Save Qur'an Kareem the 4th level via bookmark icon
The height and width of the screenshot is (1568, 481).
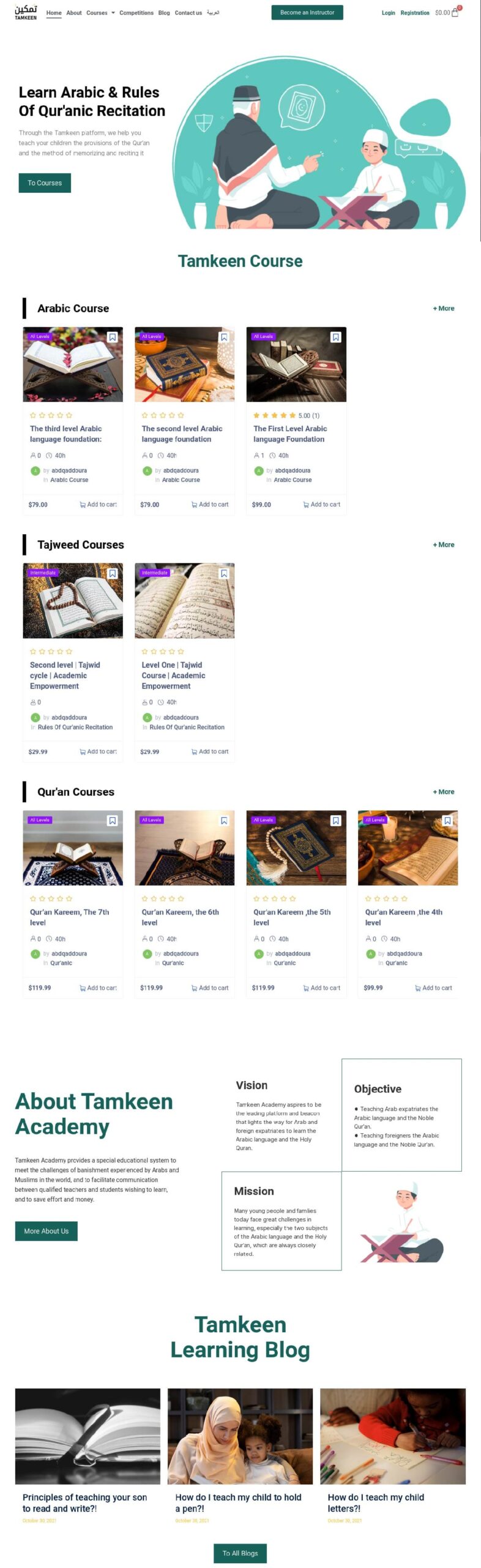click(x=447, y=820)
